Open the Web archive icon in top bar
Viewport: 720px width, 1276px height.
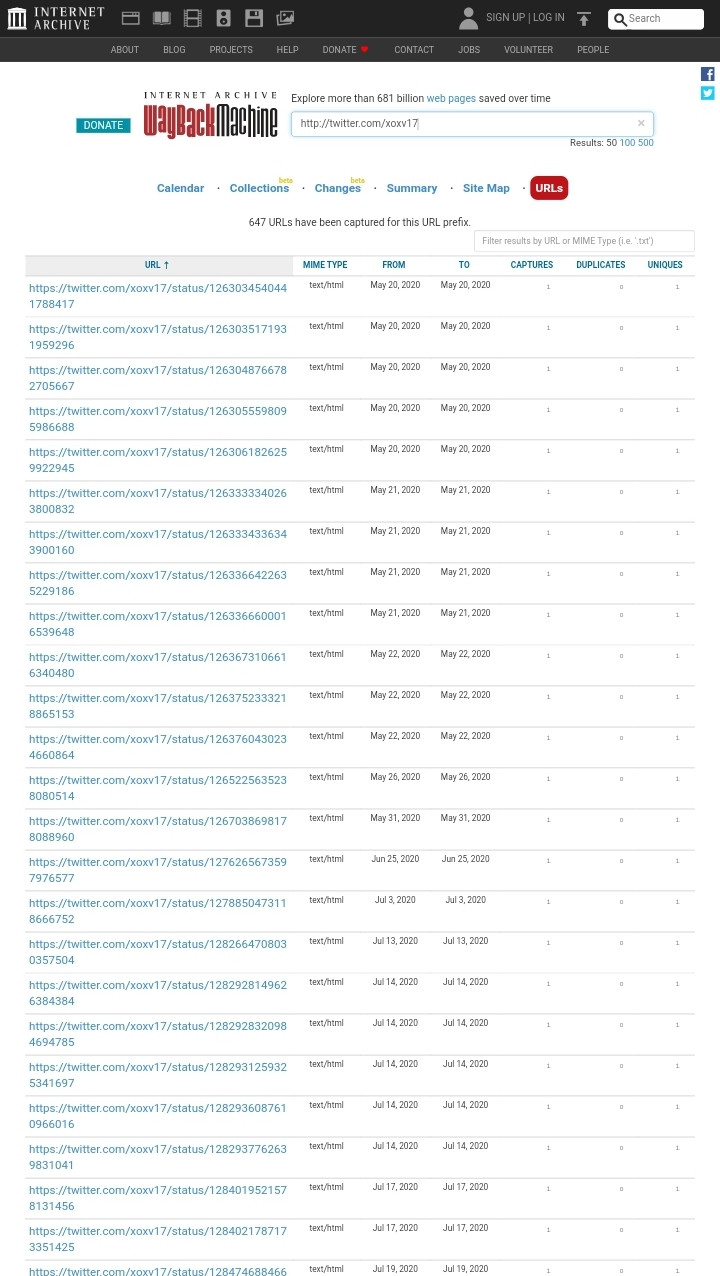pos(130,18)
